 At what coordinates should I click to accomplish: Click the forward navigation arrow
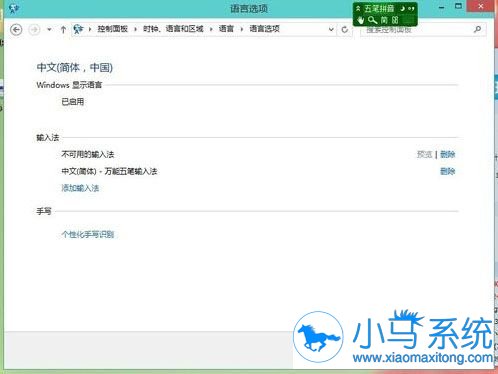coord(34,30)
